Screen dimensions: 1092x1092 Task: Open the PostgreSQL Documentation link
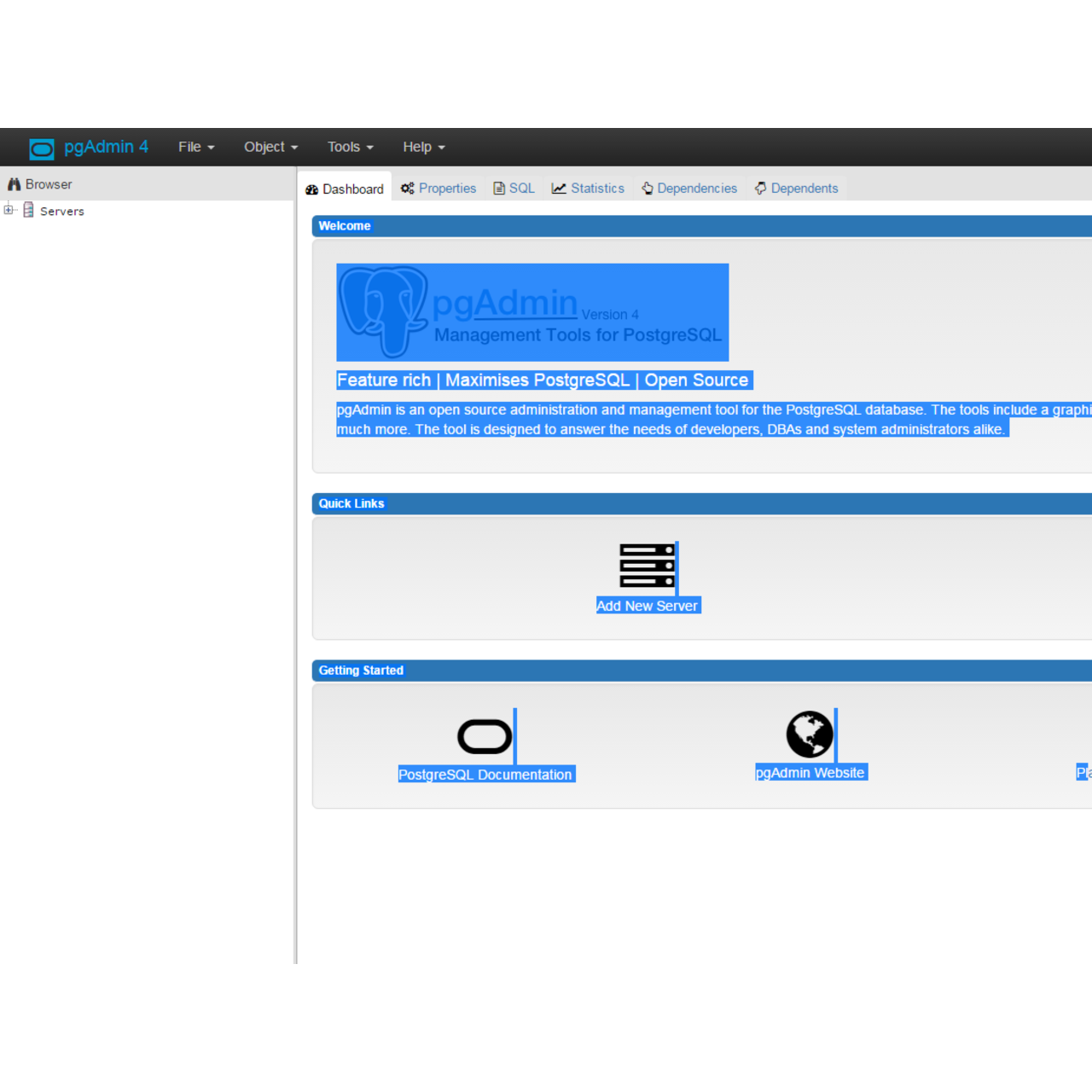click(x=485, y=774)
